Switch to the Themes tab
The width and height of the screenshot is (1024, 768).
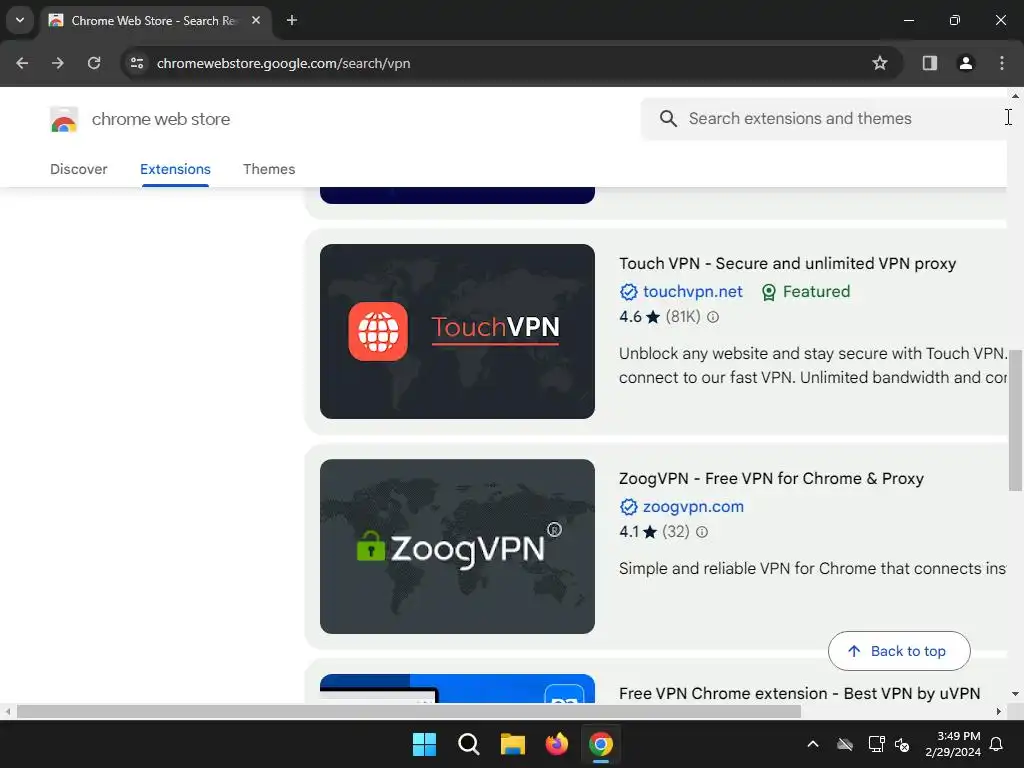click(x=269, y=169)
